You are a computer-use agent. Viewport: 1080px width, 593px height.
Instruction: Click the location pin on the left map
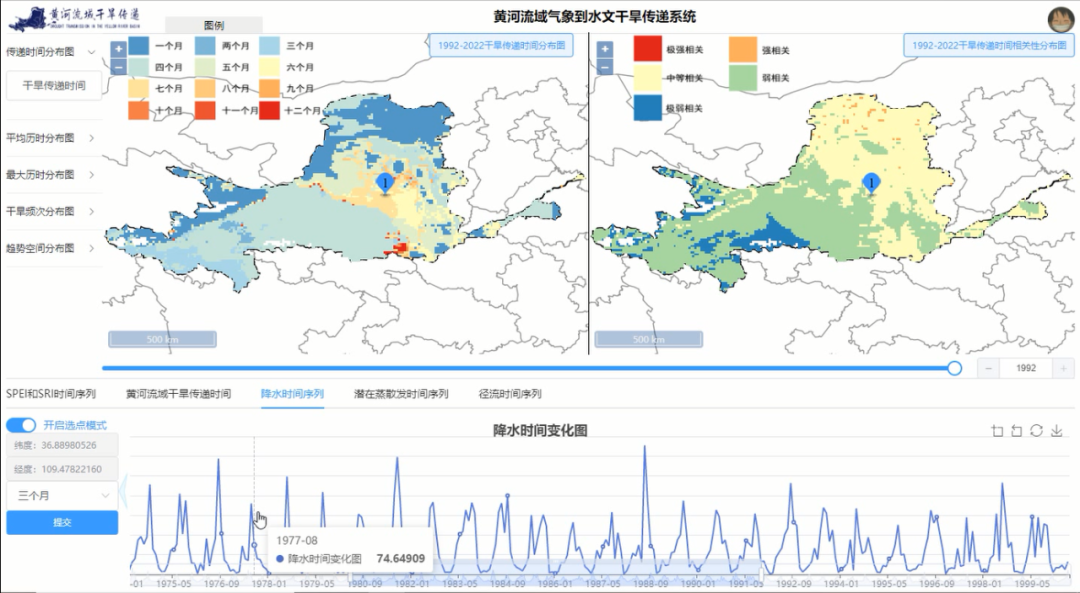tap(386, 183)
